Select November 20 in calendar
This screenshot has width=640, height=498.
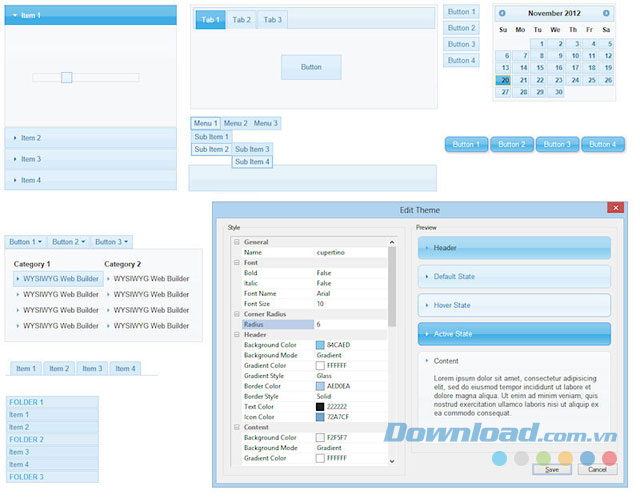(x=504, y=80)
